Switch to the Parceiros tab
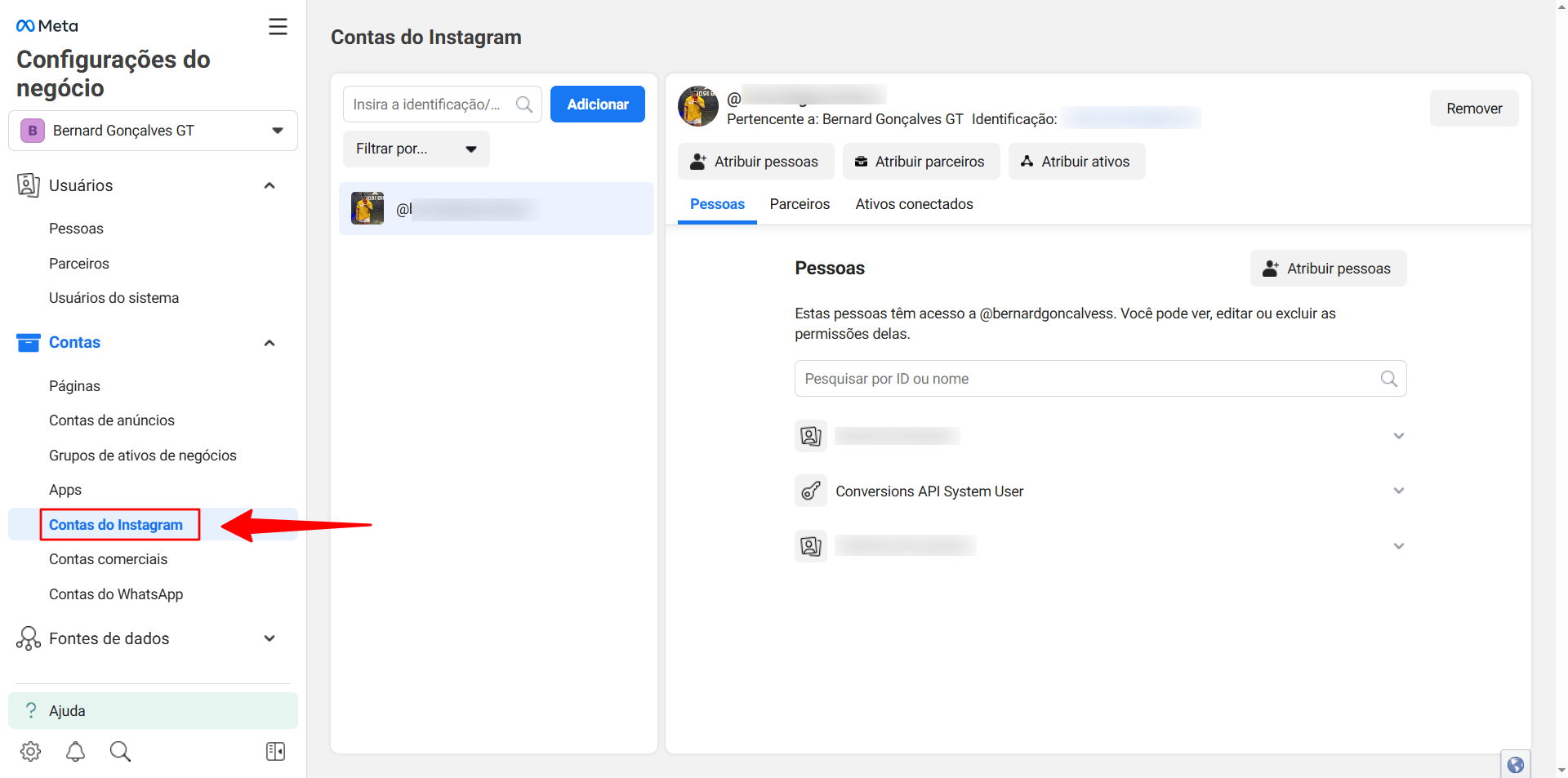 point(800,204)
